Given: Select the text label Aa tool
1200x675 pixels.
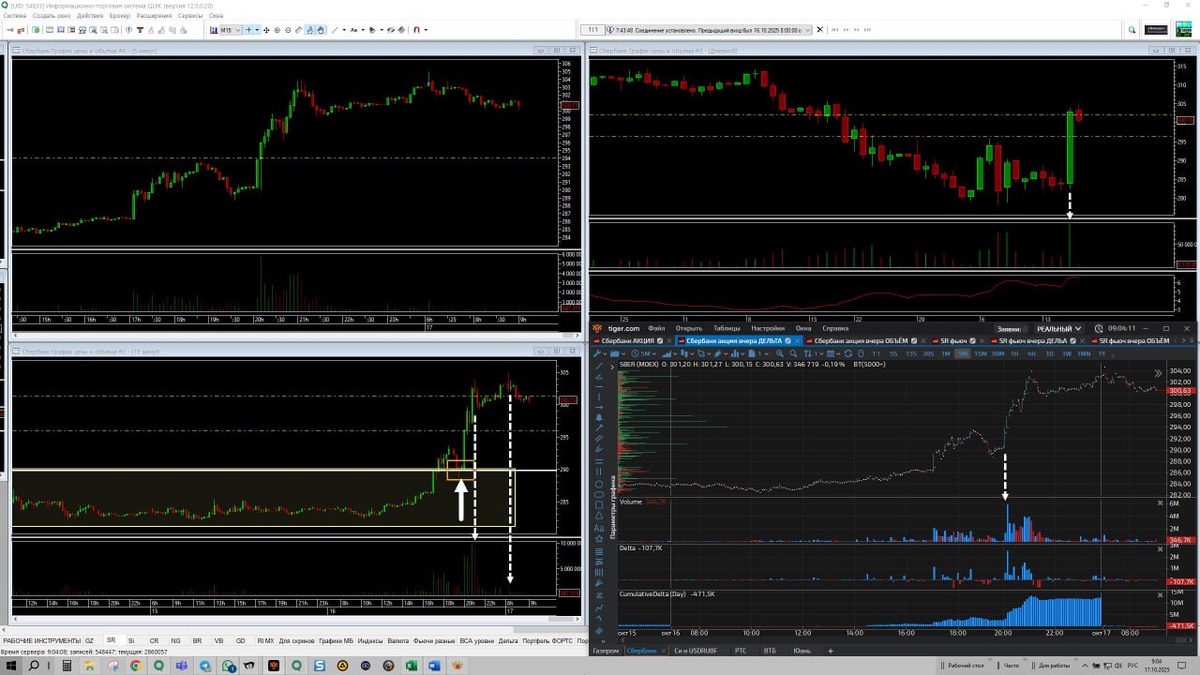Looking at the screenshot, I should coord(354,30).
